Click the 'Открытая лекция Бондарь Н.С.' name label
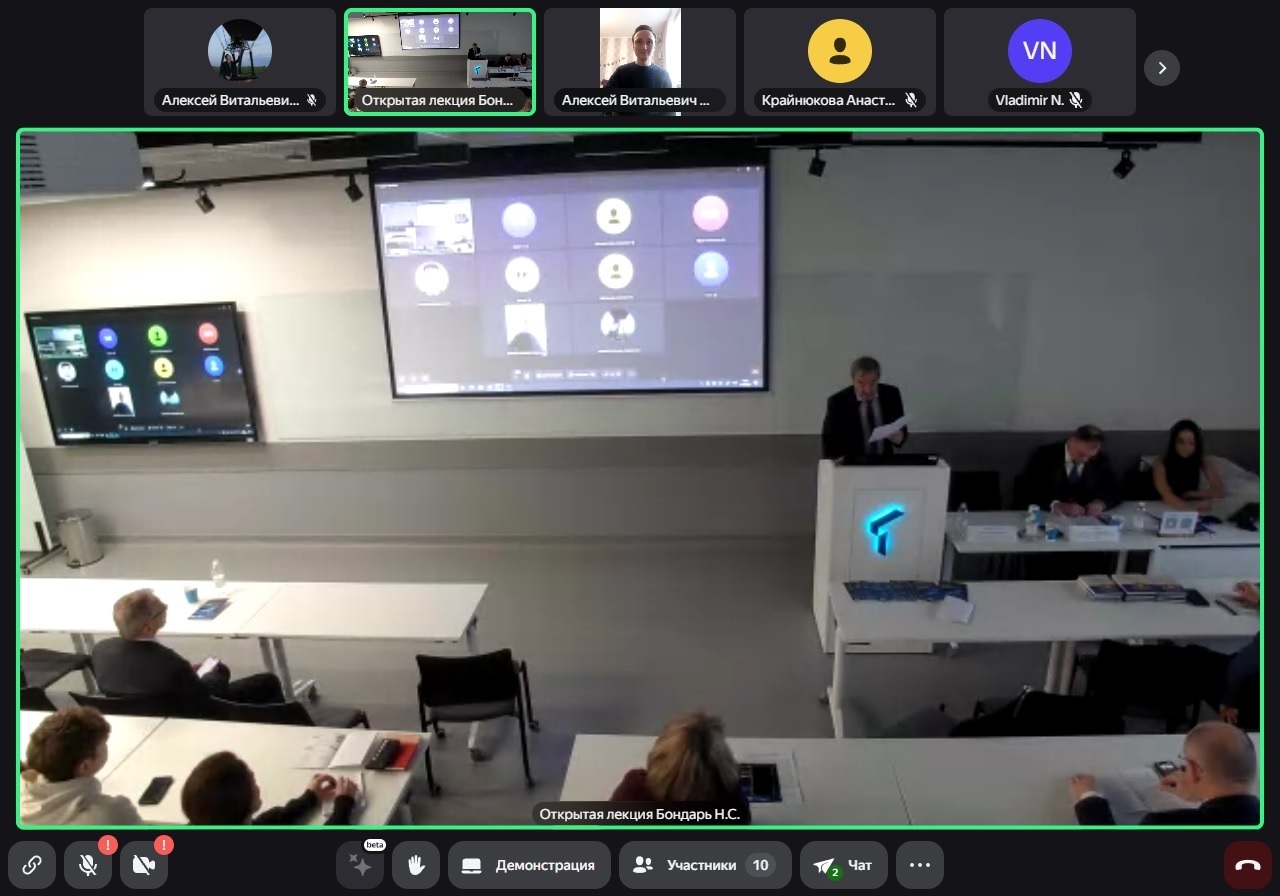 tap(639, 814)
